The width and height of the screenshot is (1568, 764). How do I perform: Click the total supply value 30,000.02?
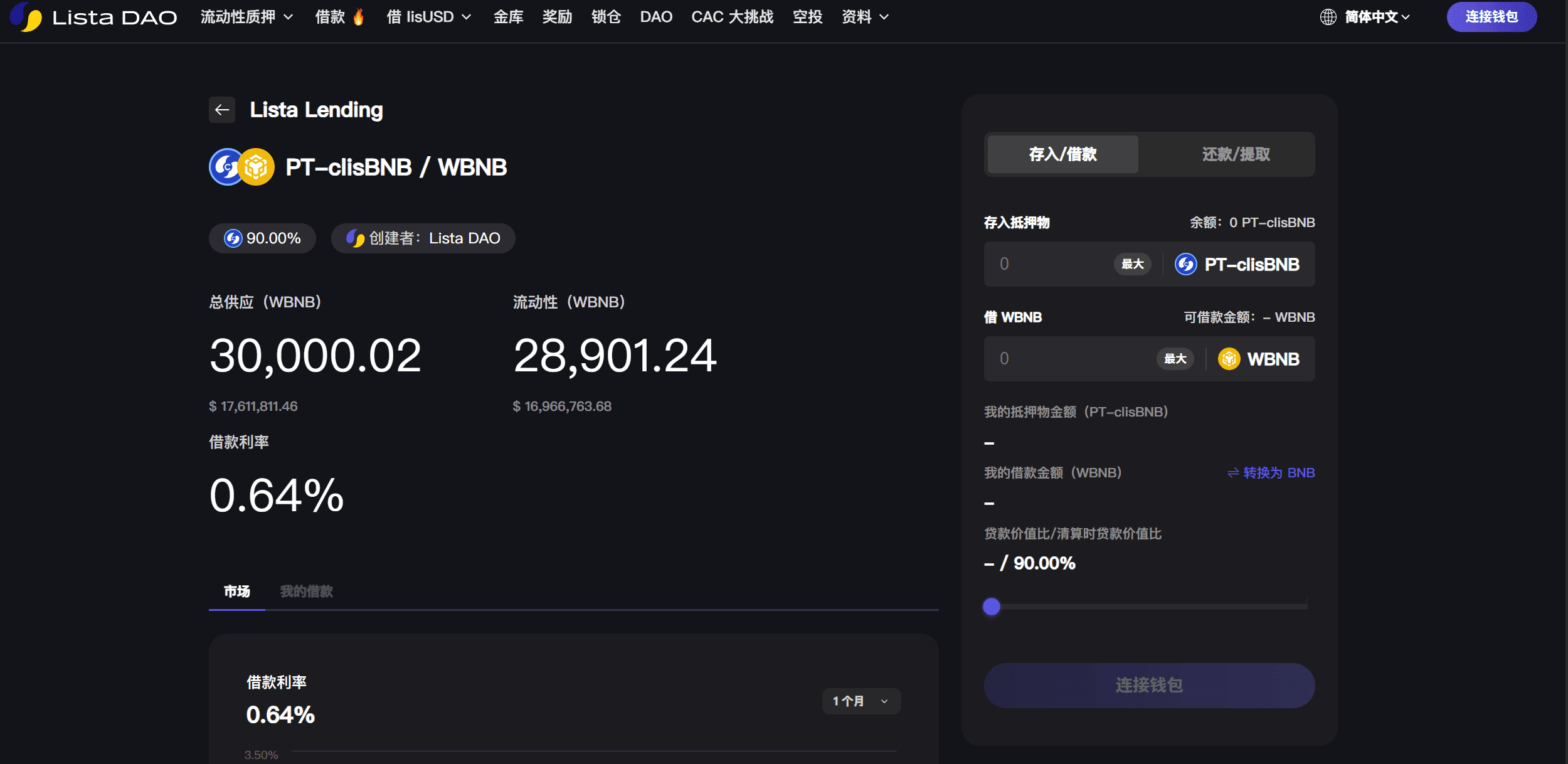315,356
